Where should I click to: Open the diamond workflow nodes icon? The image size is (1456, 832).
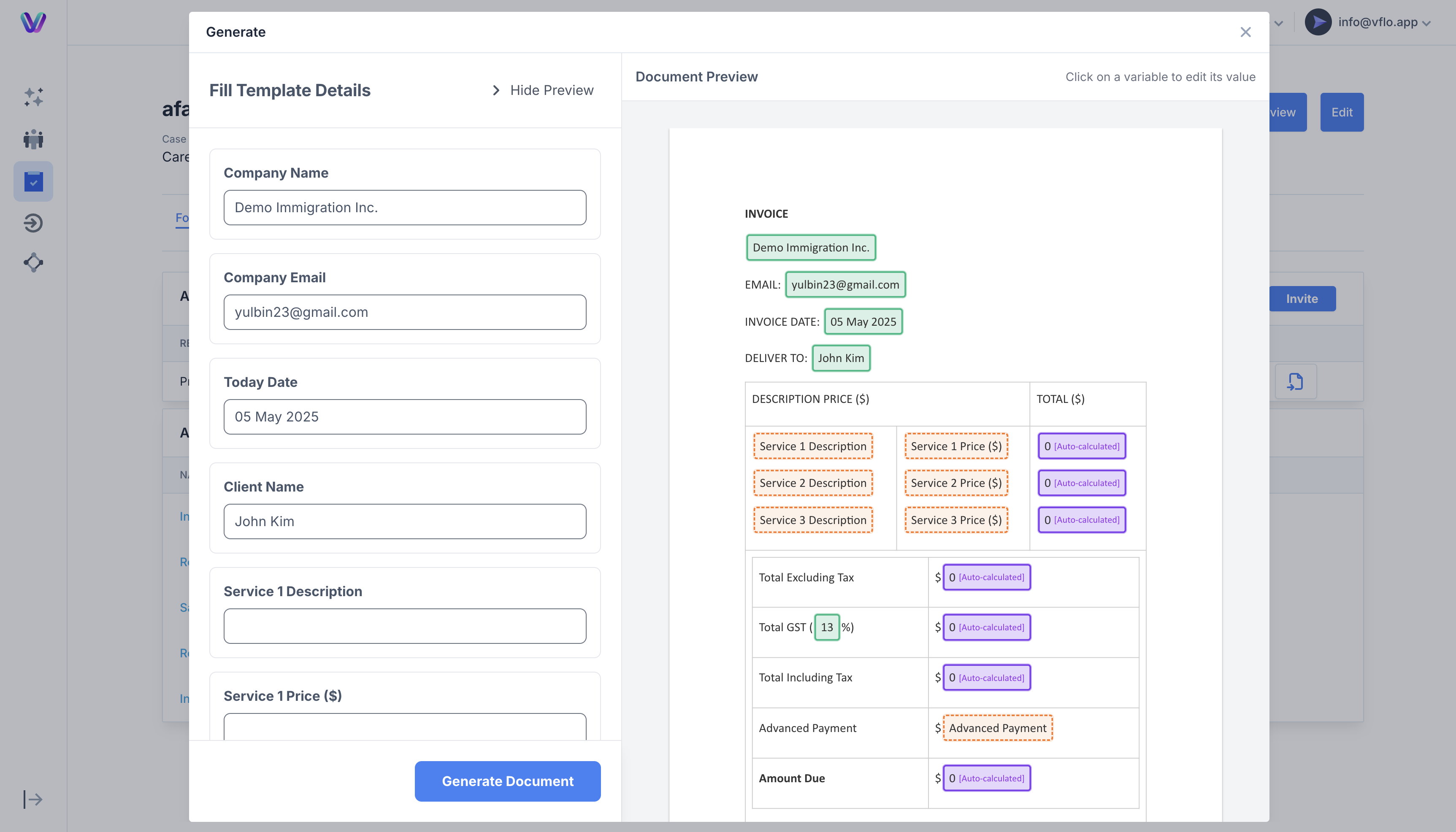coord(33,262)
